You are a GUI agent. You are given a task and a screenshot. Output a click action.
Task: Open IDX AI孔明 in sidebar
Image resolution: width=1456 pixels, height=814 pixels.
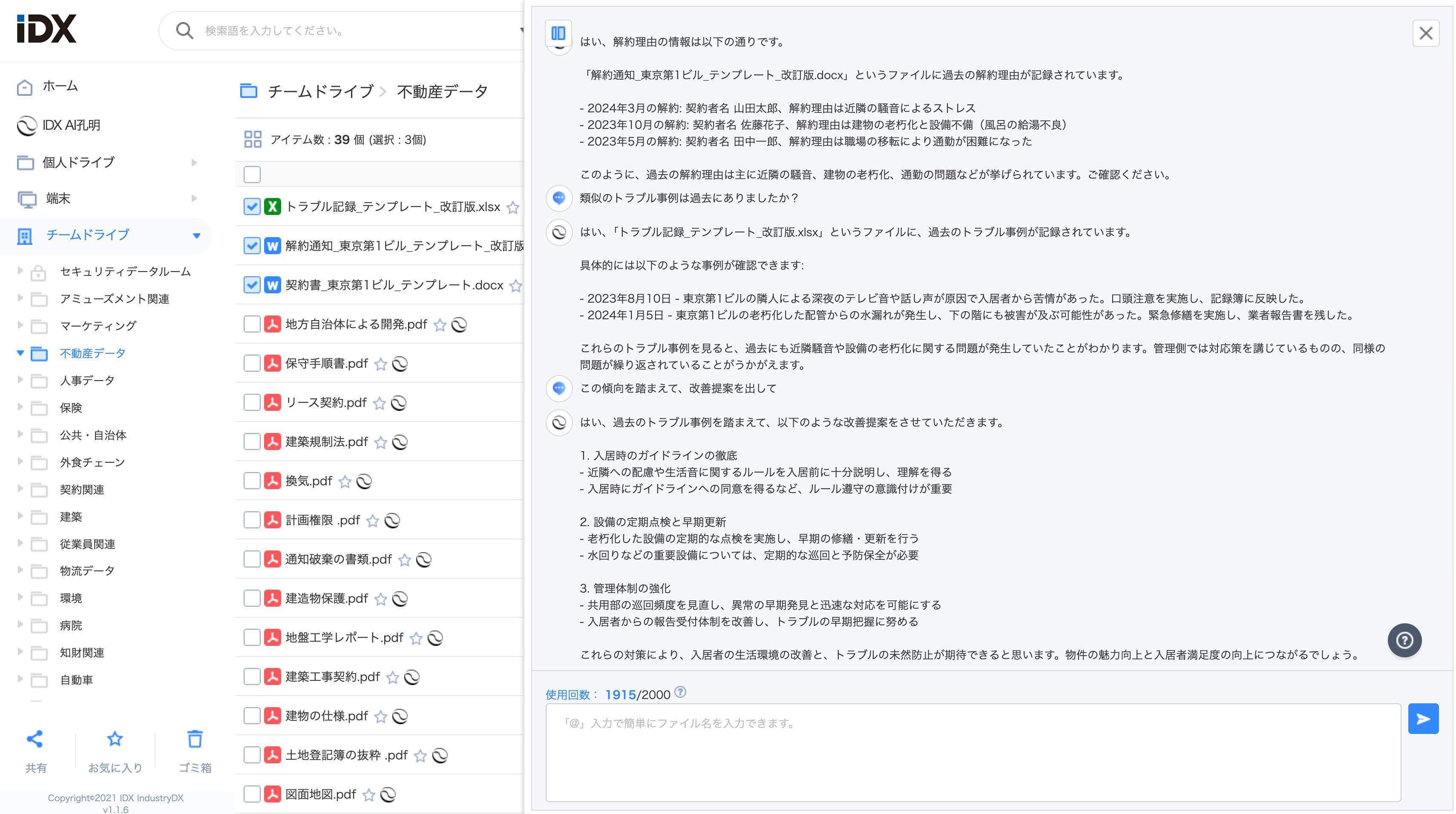71,126
